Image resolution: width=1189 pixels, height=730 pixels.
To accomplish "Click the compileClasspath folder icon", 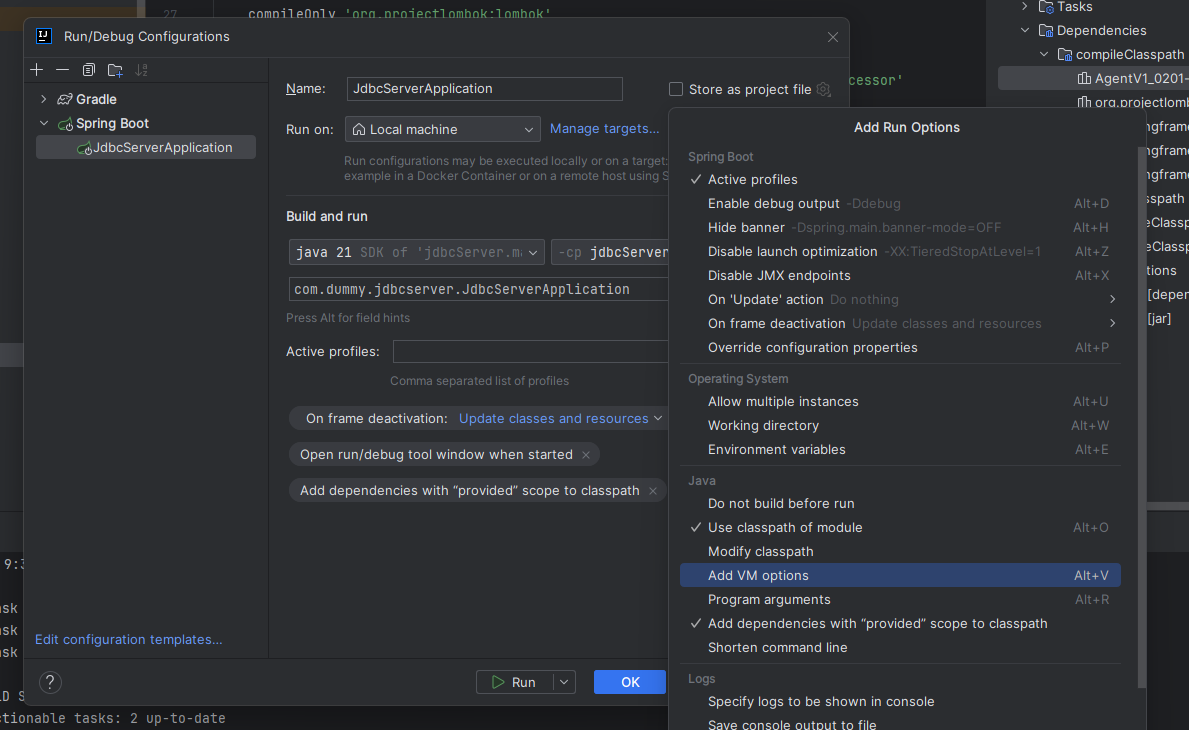I will coord(1065,55).
